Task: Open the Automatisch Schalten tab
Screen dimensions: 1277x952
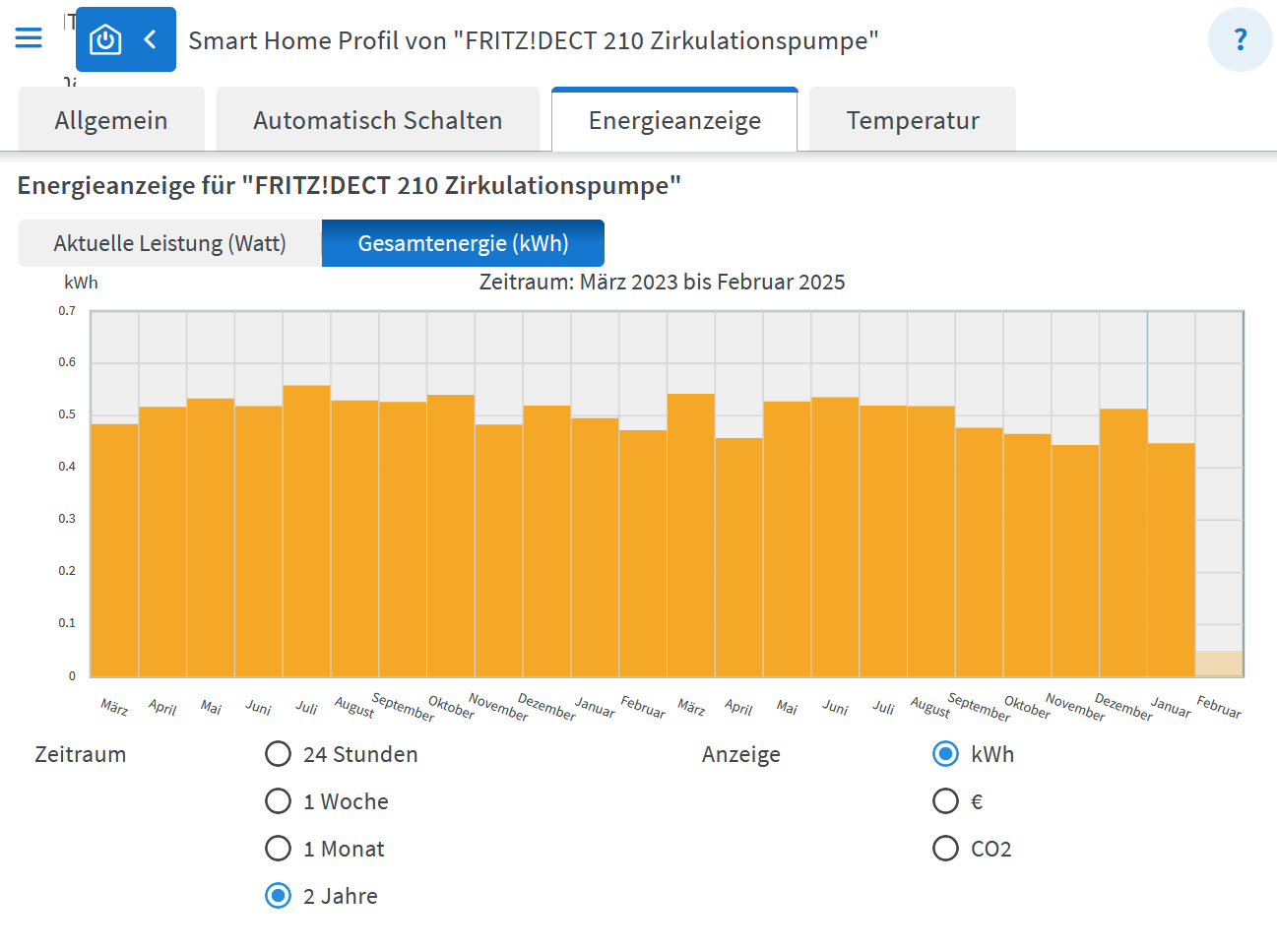Action: click(x=377, y=120)
